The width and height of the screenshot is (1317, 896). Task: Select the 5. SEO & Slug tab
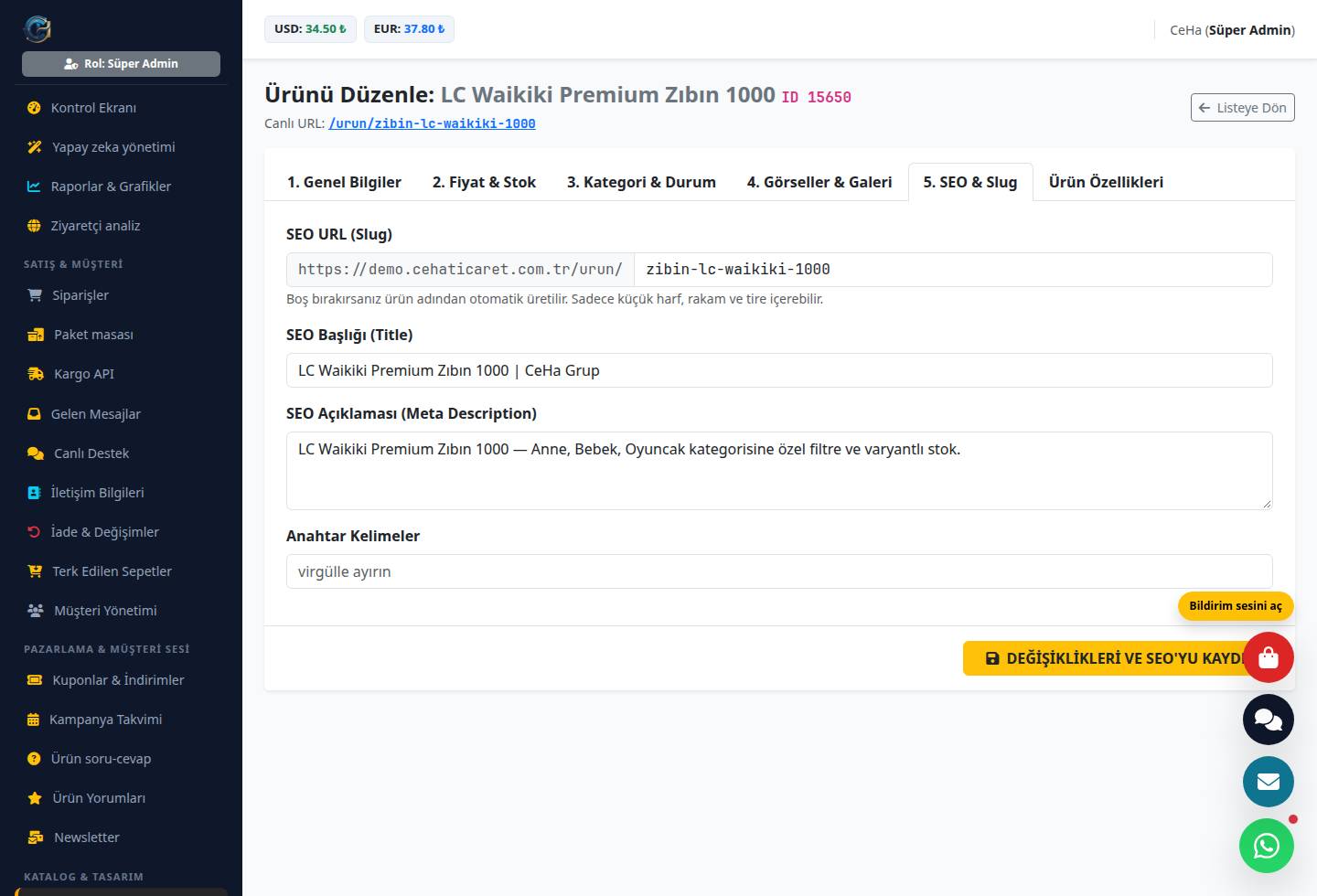970,182
